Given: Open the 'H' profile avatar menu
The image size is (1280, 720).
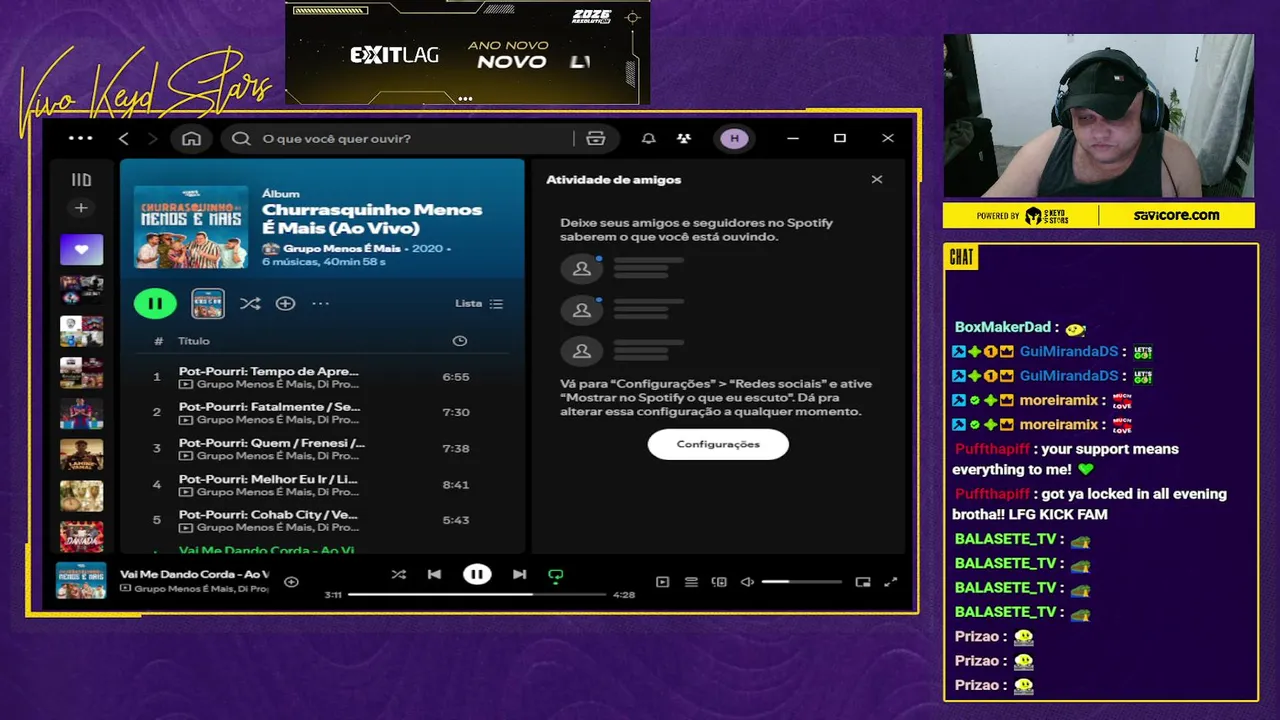Looking at the screenshot, I should pos(734,138).
